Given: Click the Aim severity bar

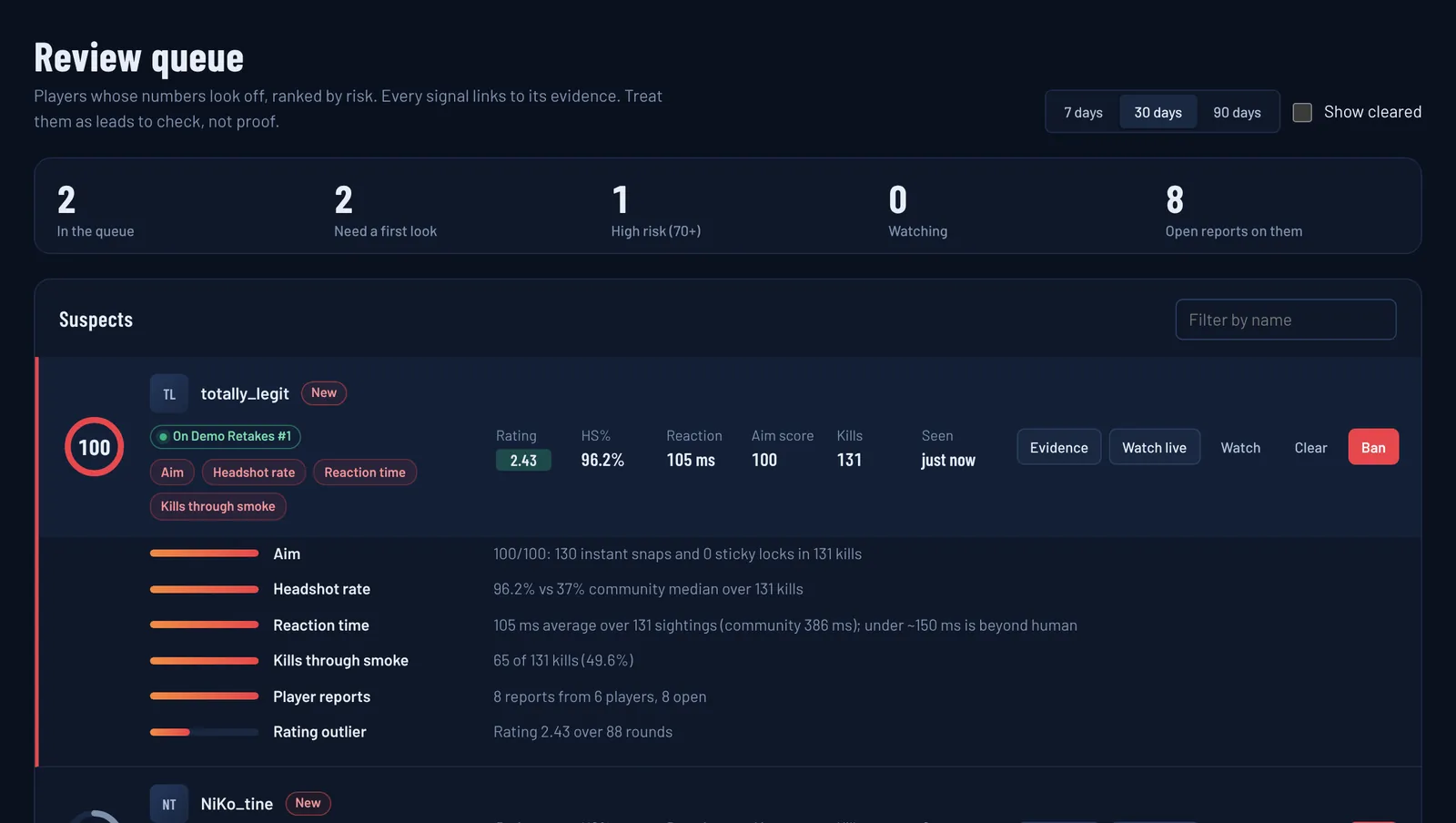Looking at the screenshot, I should 205,554.
